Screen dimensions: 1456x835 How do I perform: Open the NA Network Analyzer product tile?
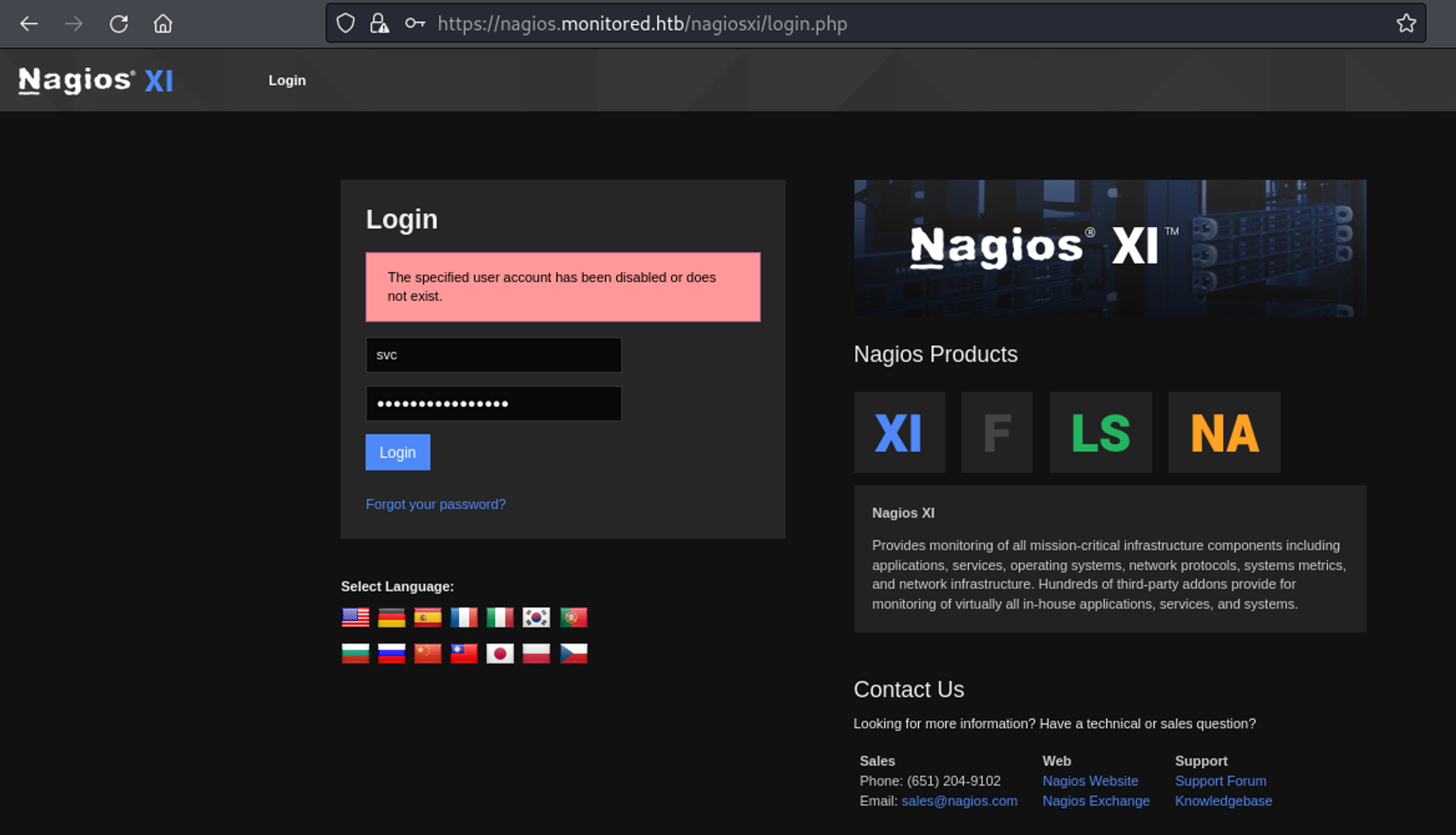1224,432
